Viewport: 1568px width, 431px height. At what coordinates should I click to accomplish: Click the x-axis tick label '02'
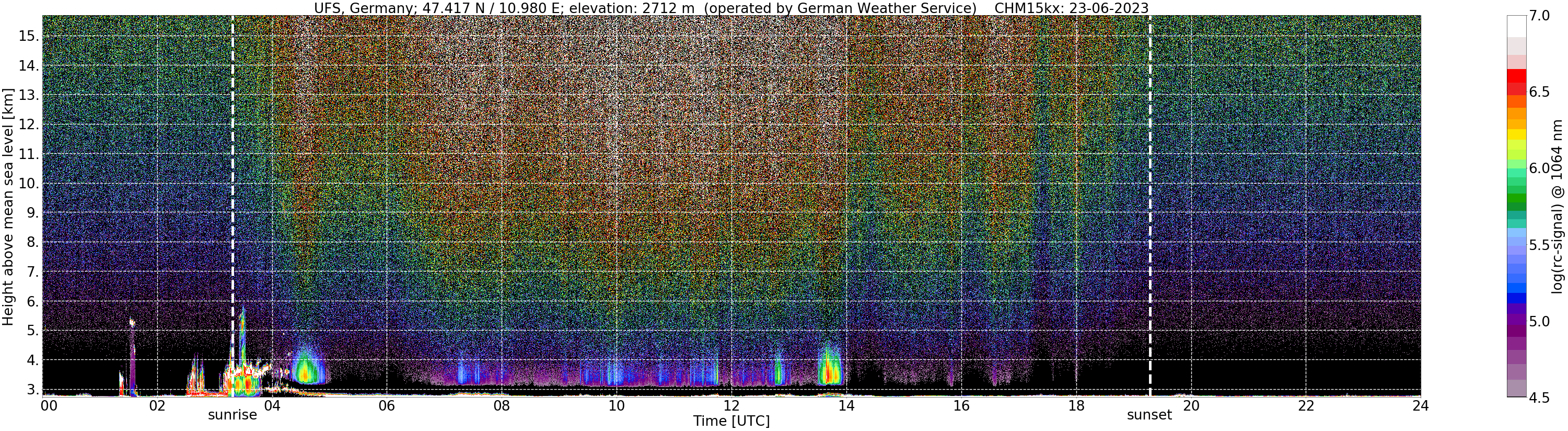coord(157,405)
